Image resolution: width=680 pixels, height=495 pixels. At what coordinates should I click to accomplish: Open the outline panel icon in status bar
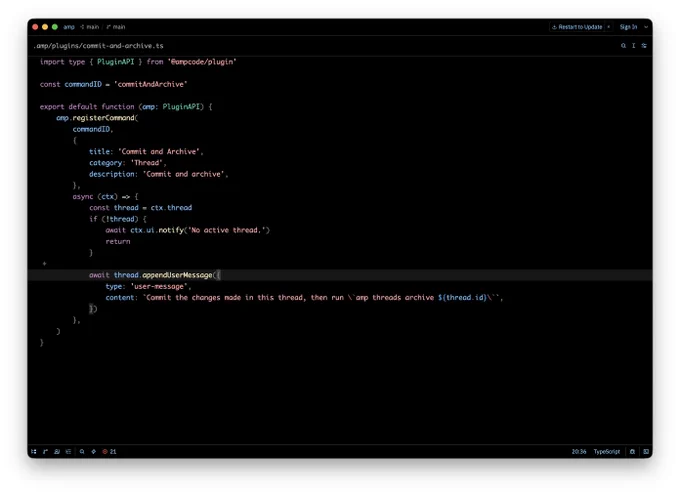tap(68, 452)
